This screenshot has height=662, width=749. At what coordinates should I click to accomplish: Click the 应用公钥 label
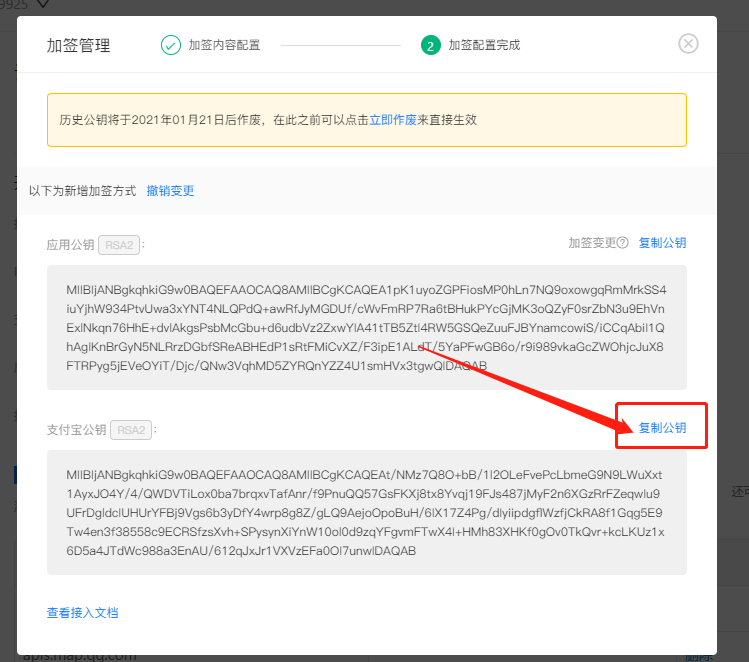tap(70, 245)
